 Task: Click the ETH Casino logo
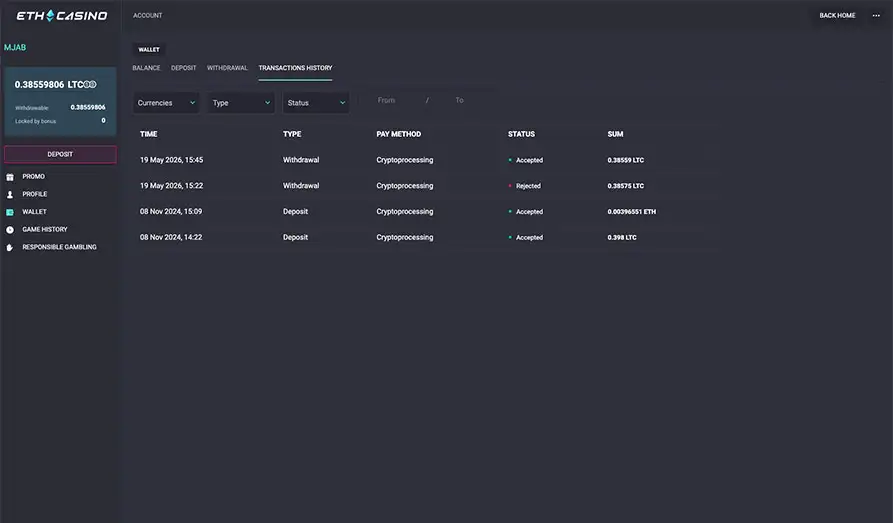62,16
